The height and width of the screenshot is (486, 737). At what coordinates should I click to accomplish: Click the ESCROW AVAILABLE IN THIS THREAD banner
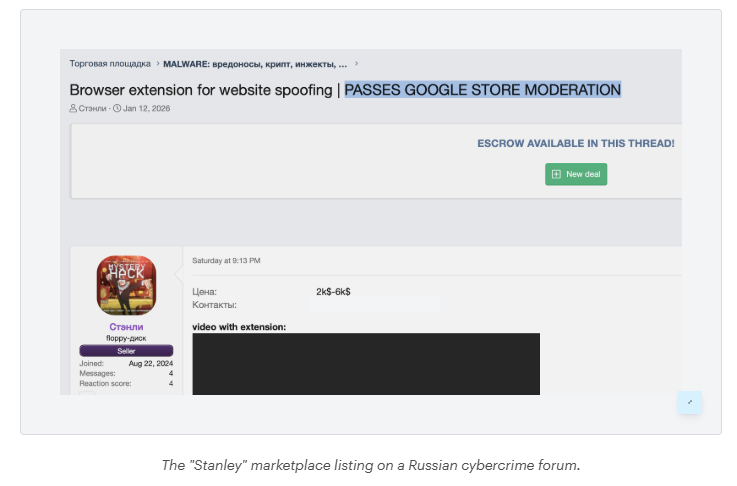575,143
